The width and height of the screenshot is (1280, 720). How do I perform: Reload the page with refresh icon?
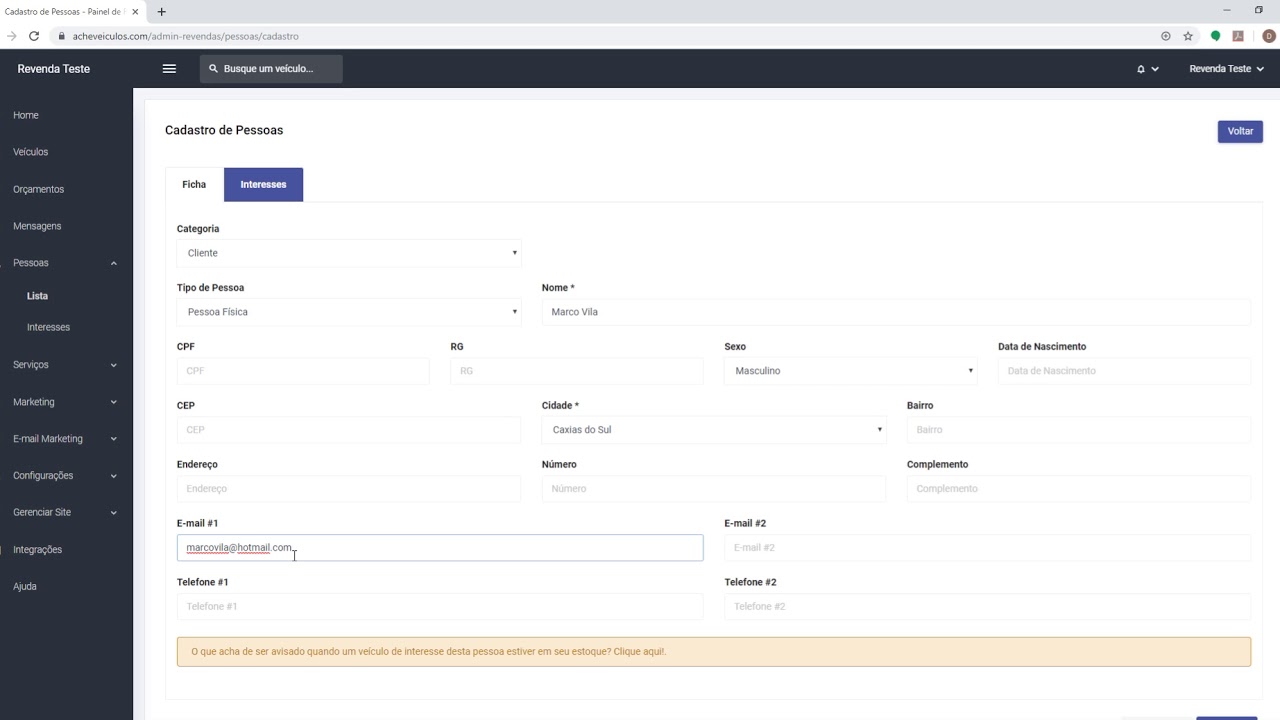(x=34, y=36)
